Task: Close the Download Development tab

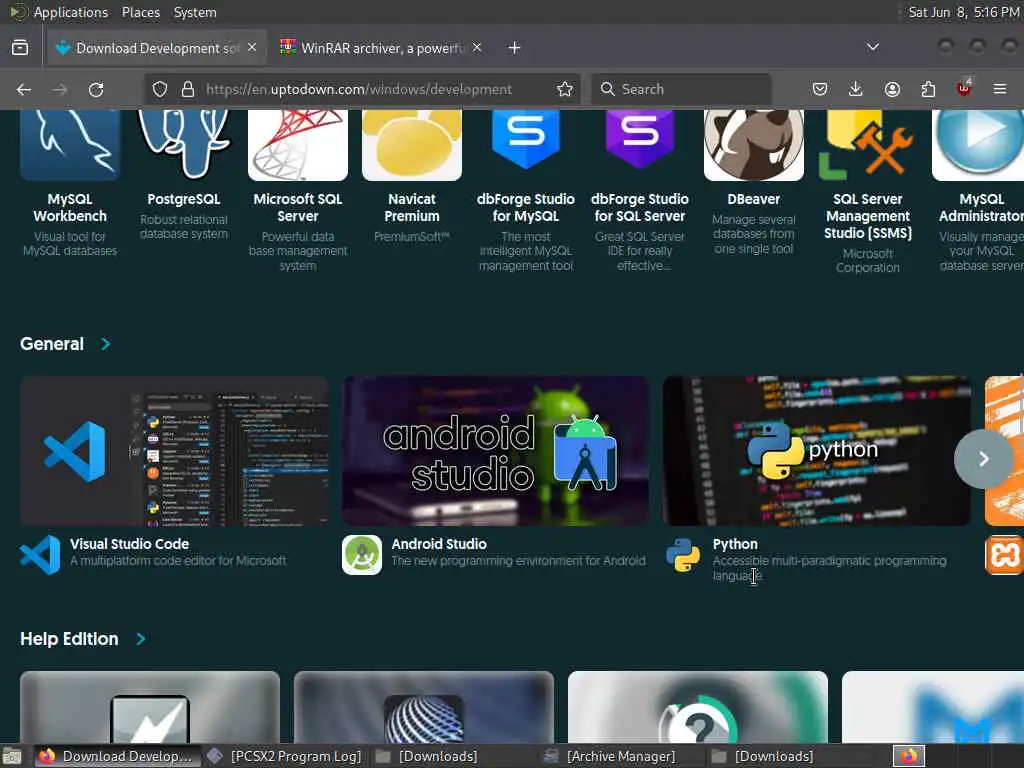Action: tap(252, 48)
